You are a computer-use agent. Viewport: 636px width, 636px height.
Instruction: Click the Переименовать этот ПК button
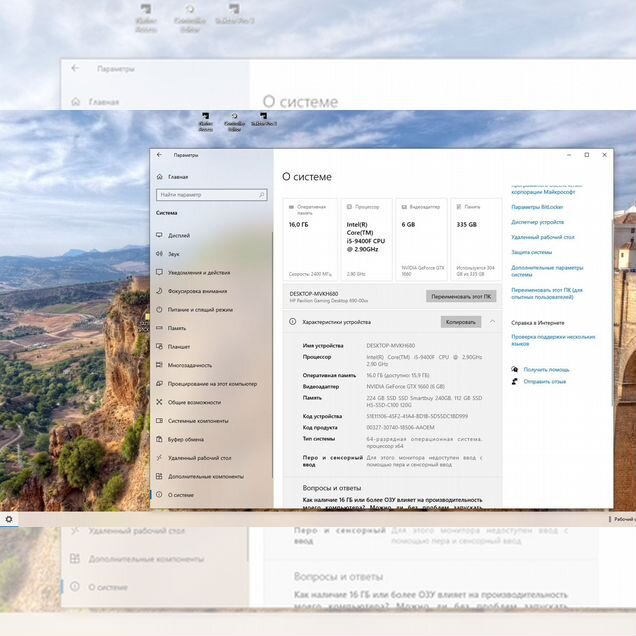(461, 297)
